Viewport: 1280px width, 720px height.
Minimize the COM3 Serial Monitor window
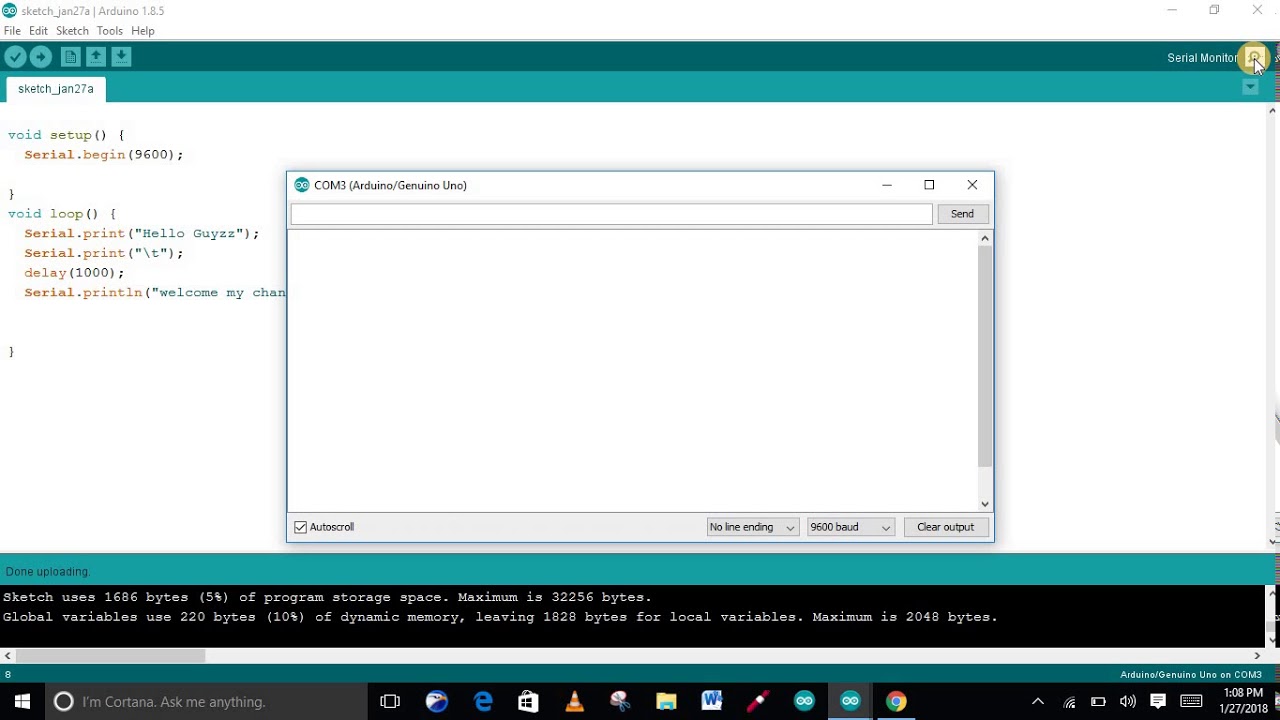pyautogui.click(x=886, y=185)
